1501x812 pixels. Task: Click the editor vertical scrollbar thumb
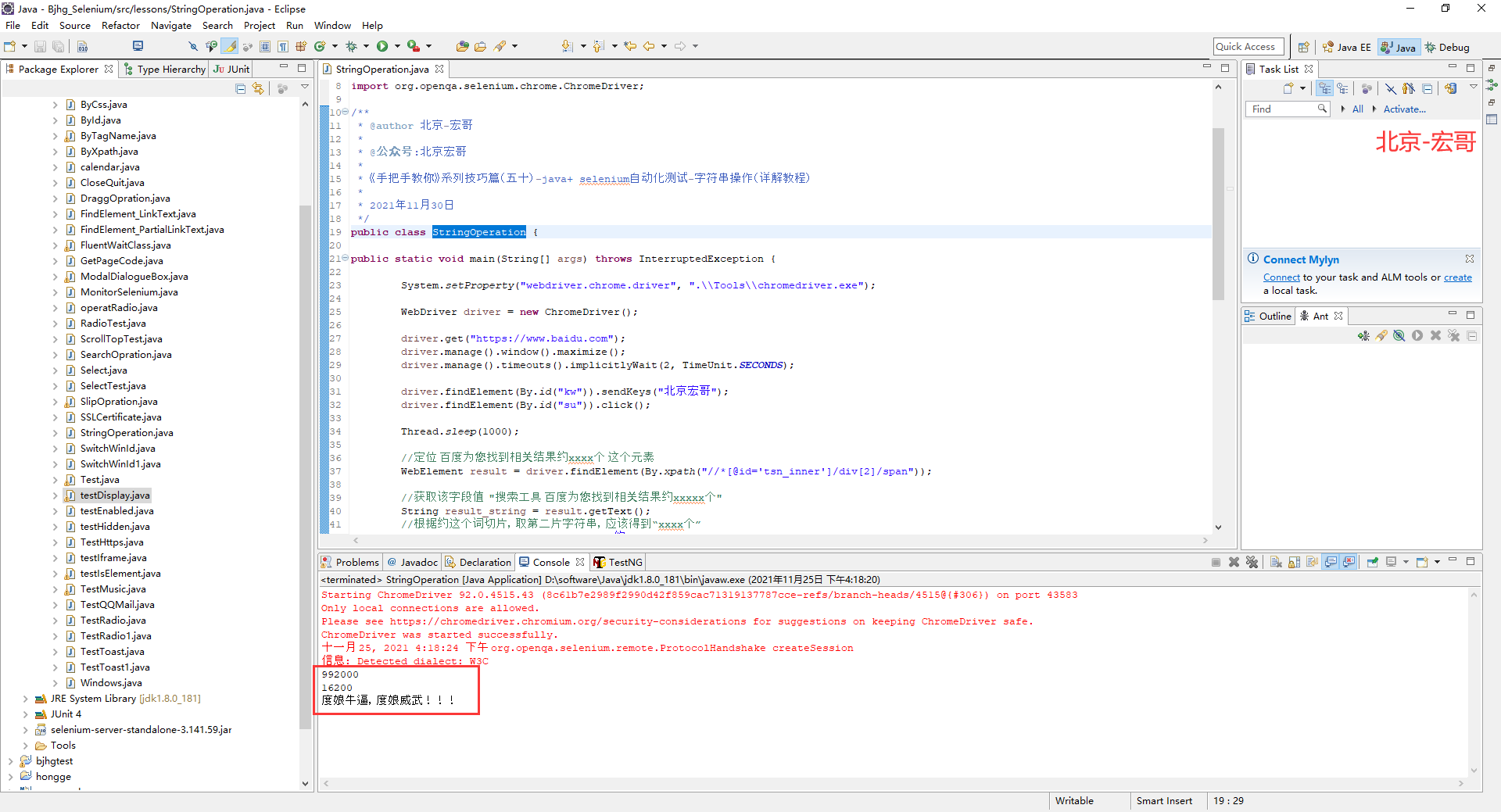1218,214
